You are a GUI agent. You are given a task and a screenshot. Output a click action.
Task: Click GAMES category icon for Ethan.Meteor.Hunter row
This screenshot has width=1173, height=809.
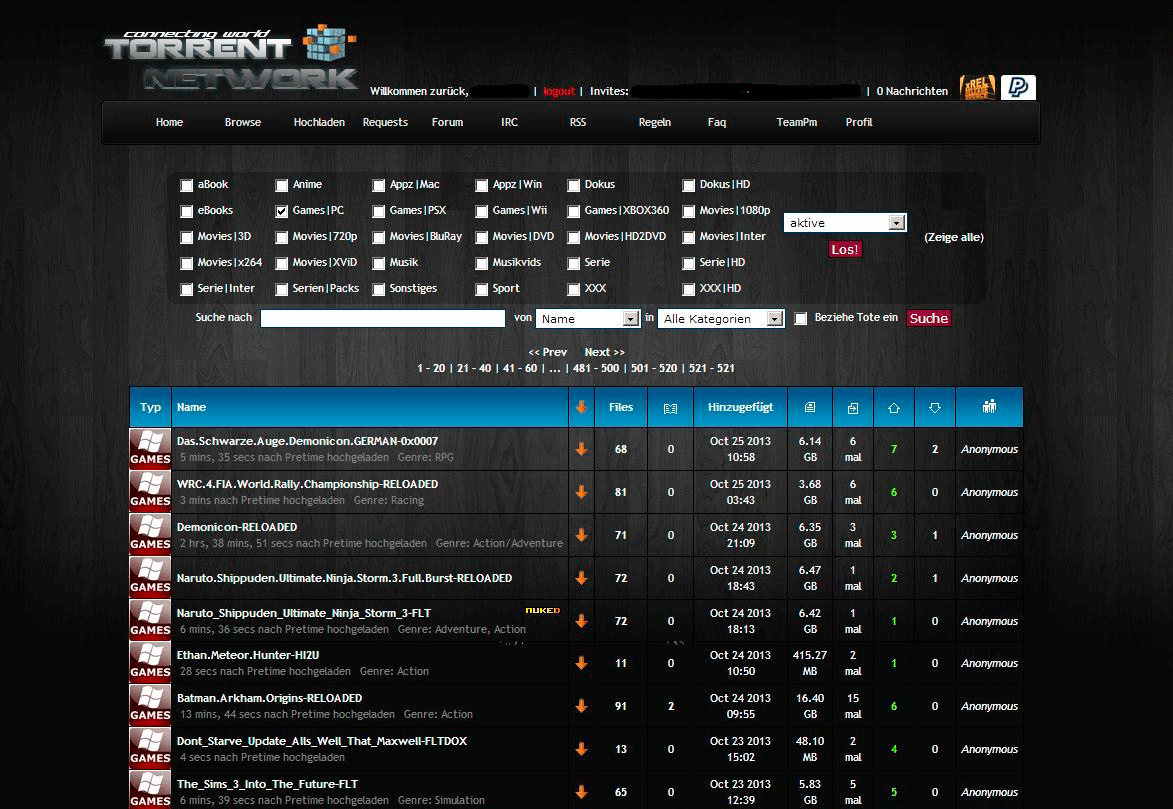pos(150,662)
